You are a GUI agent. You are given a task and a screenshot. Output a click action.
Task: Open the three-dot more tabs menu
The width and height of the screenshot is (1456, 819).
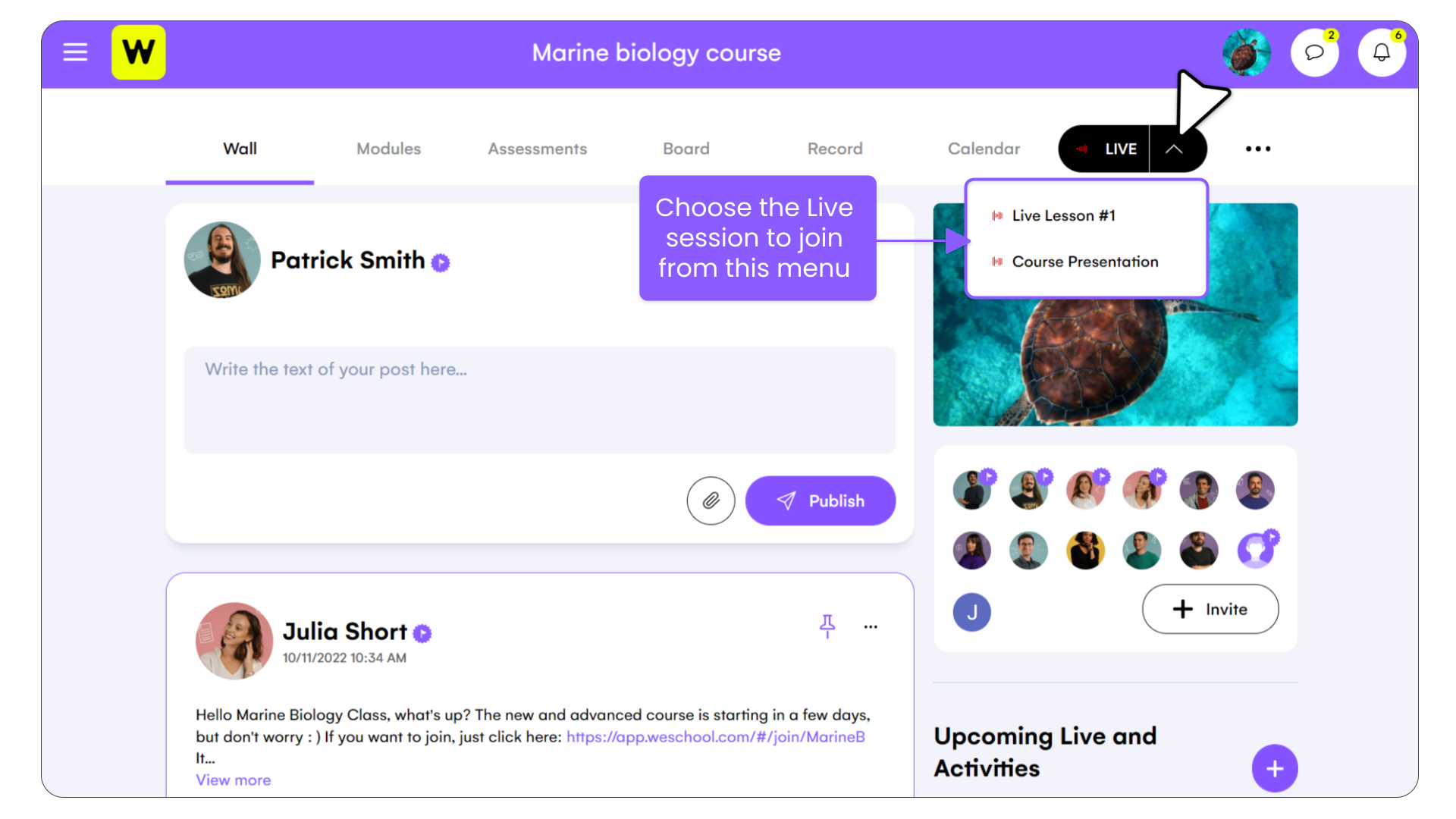click(x=1258, y=149)
